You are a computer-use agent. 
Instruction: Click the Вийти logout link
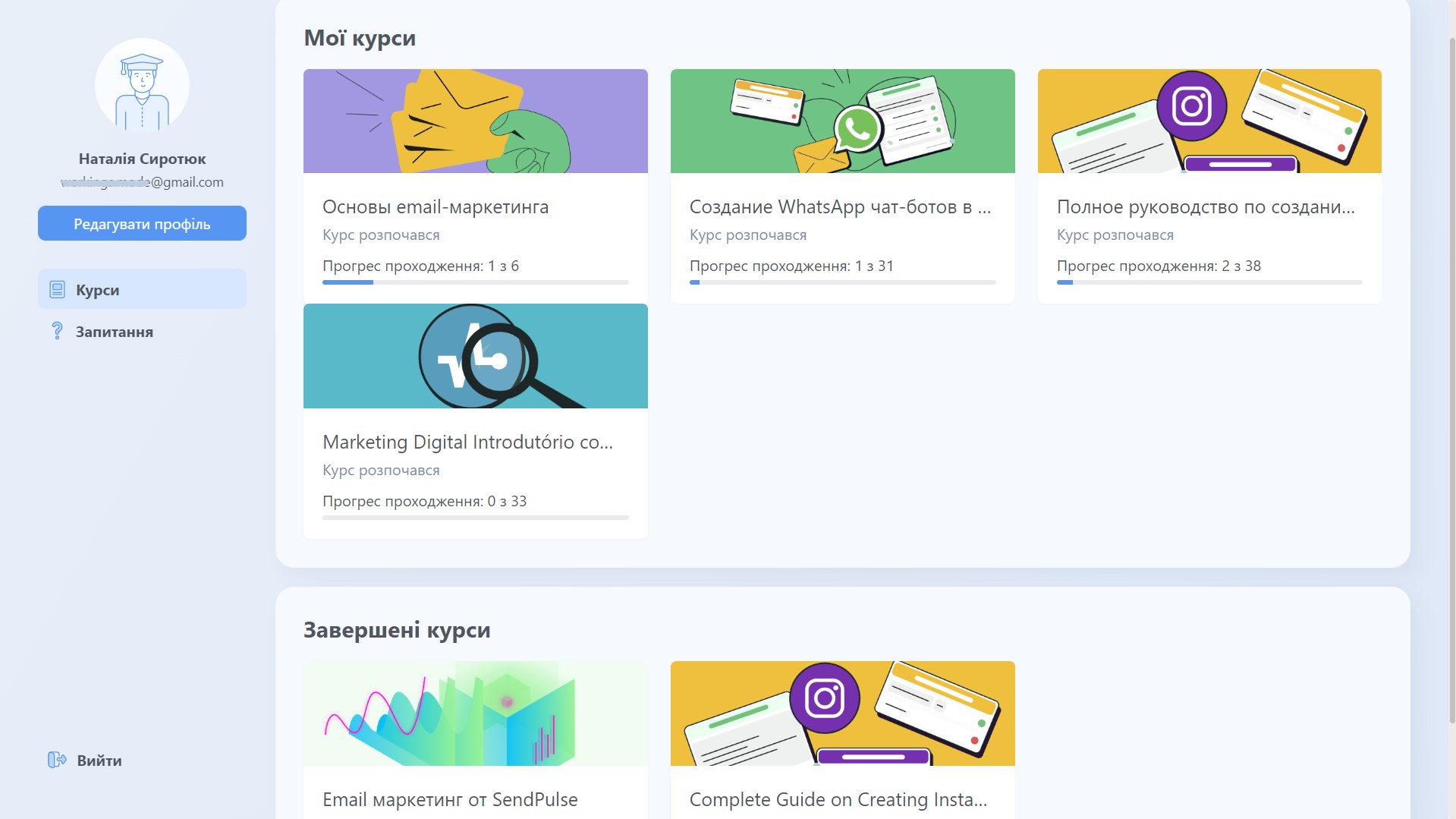click(x=99, y=761)
